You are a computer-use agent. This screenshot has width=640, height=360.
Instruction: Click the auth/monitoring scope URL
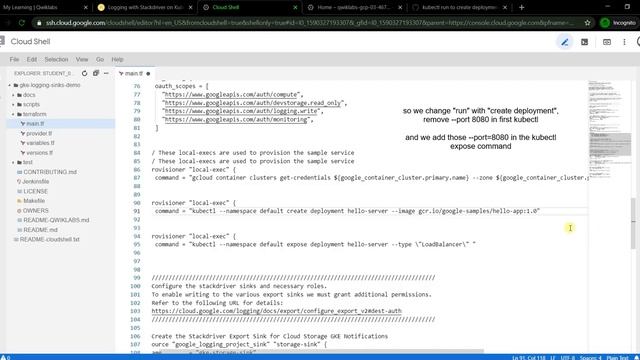pos(236,120)
